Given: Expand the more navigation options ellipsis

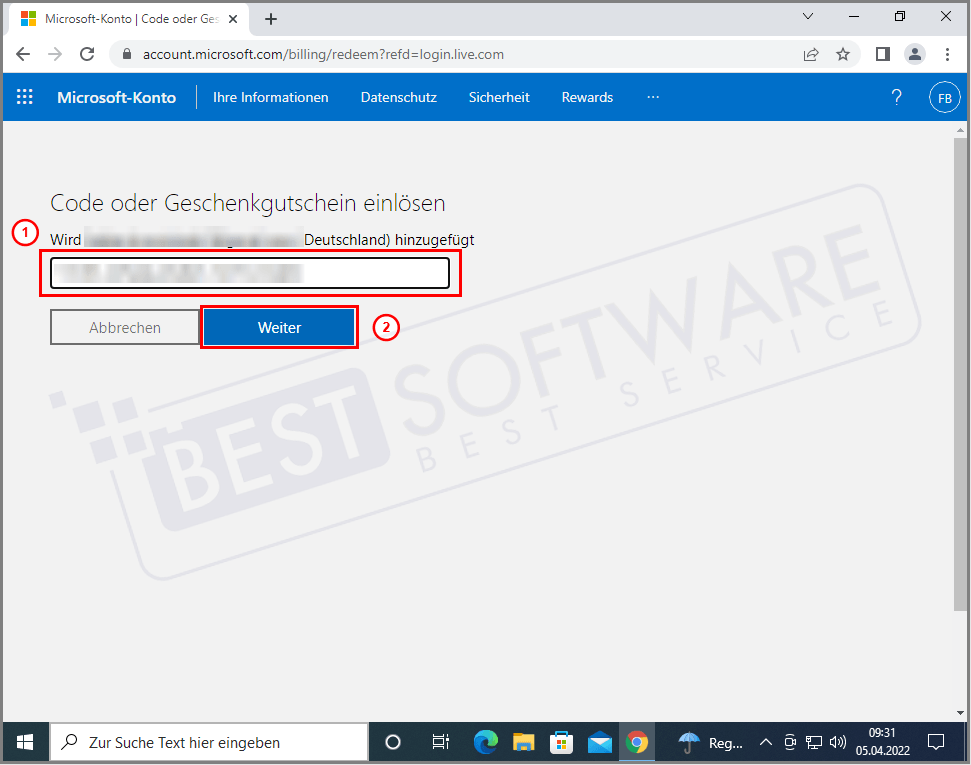Looking at the screenshot, I should [653, 97].
